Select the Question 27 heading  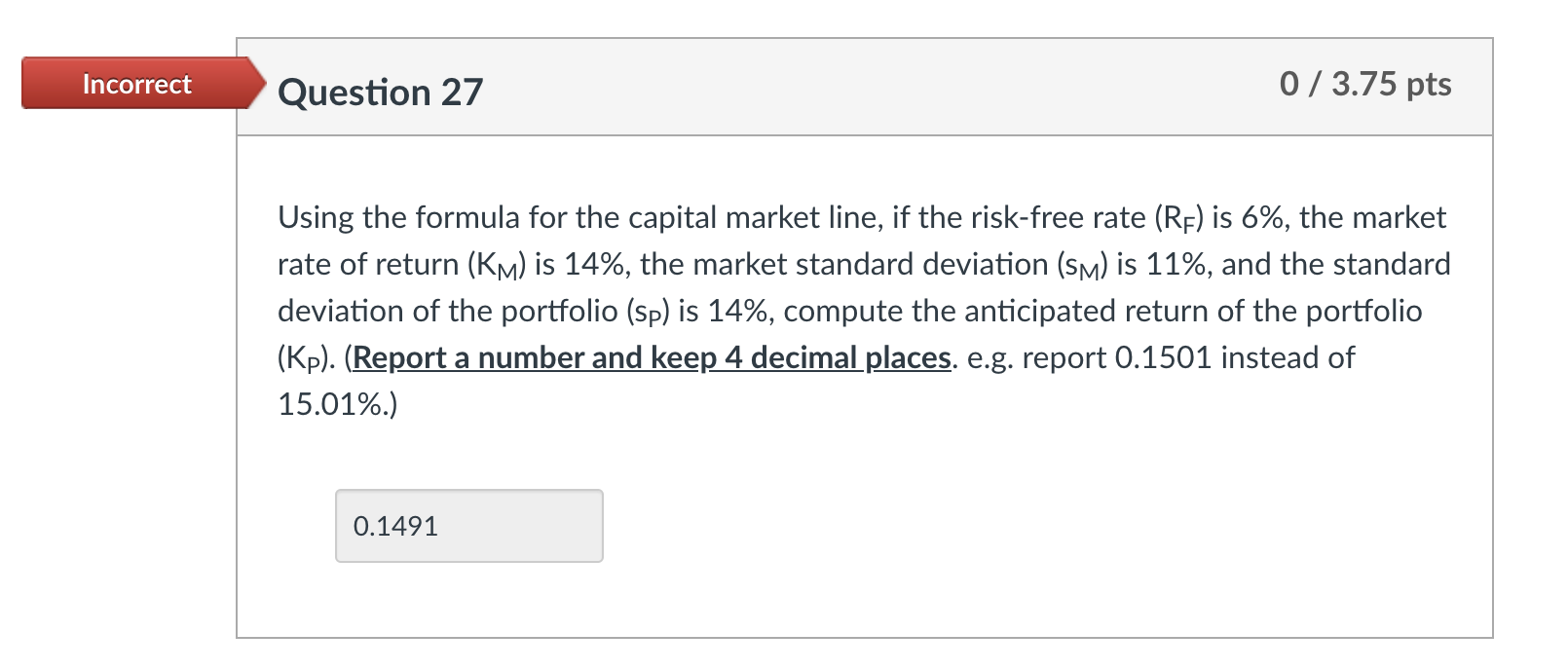tap(380, 93)
